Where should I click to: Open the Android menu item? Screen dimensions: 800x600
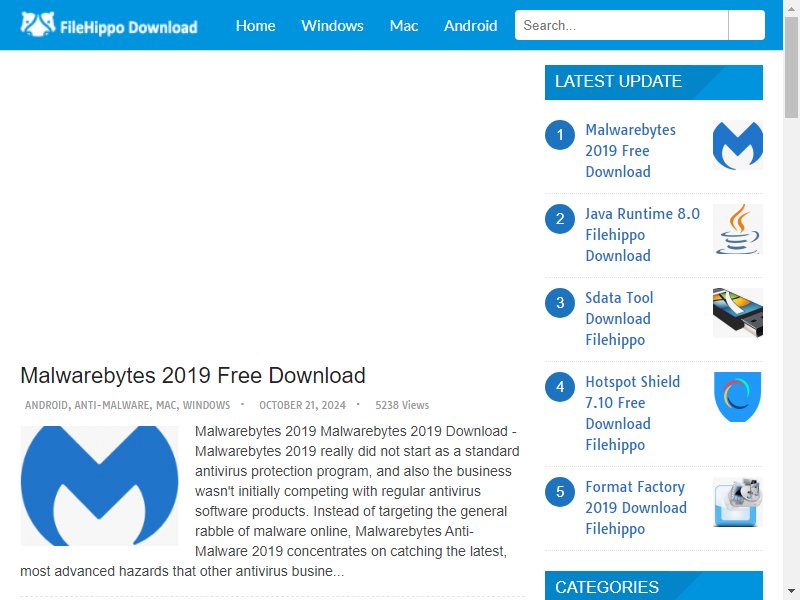[470, 26]
